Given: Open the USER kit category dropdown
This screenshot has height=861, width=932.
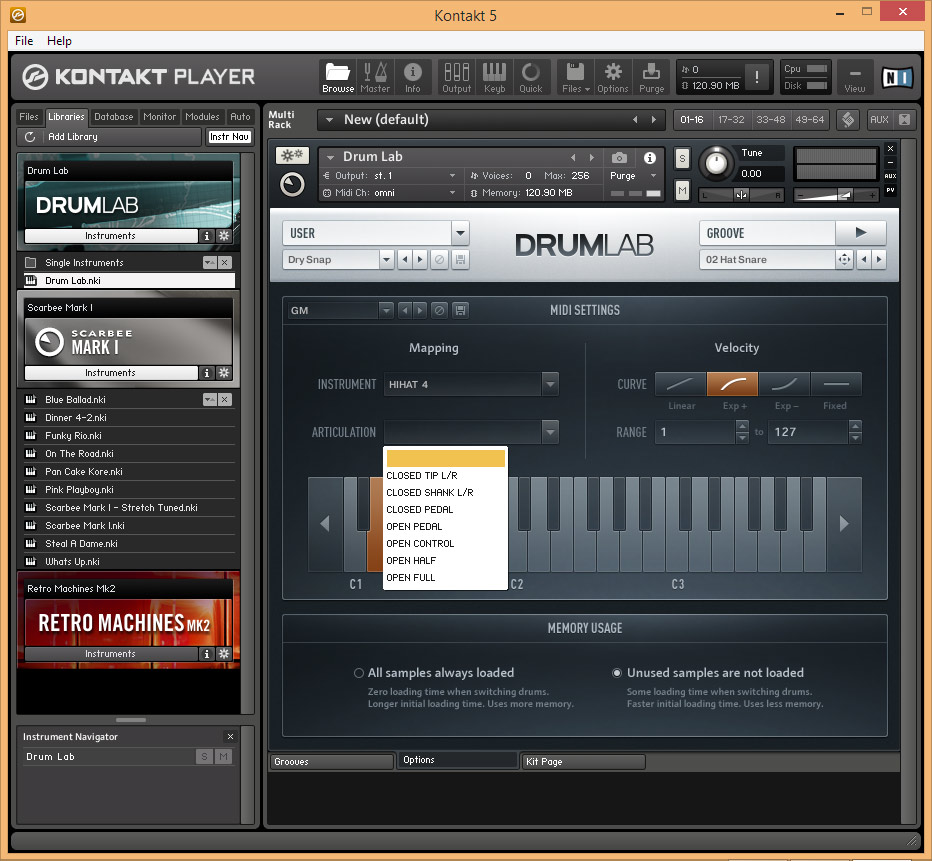Looking at the screenshot, I should 460,233.
